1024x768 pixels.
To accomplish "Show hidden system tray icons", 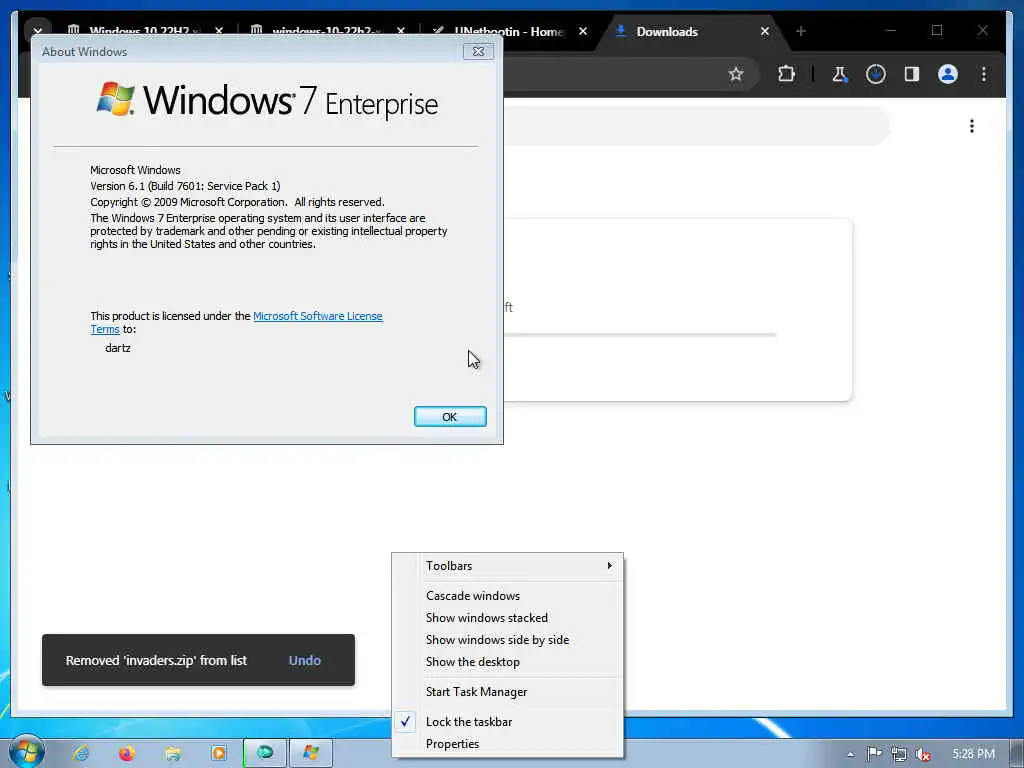I will pyautogui.click(x=850, y=754).
